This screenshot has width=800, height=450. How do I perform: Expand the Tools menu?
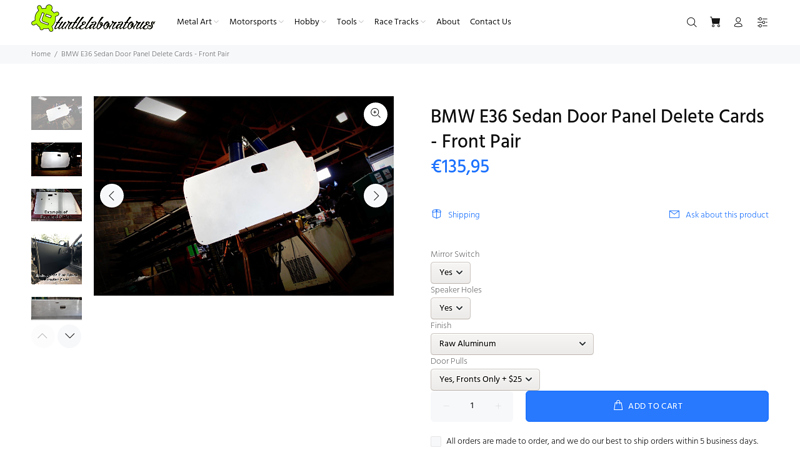(x=350, y=22)
